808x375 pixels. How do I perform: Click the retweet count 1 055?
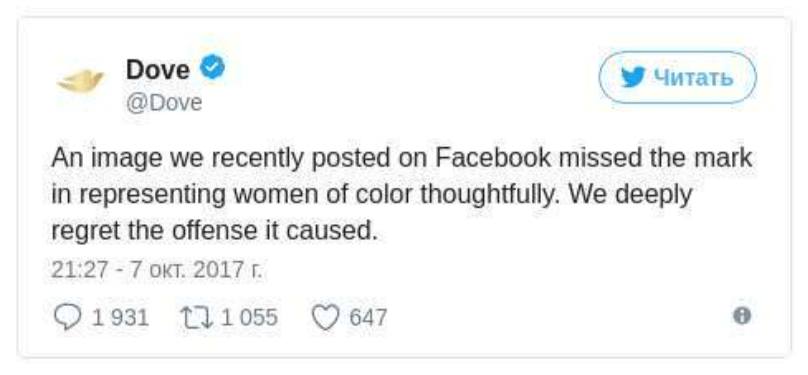click(x=249, y=317)
